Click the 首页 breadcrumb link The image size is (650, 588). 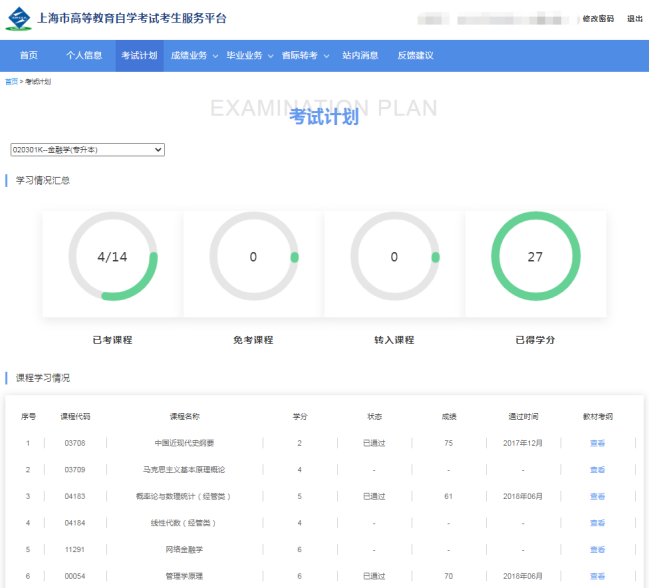(11, 82)
